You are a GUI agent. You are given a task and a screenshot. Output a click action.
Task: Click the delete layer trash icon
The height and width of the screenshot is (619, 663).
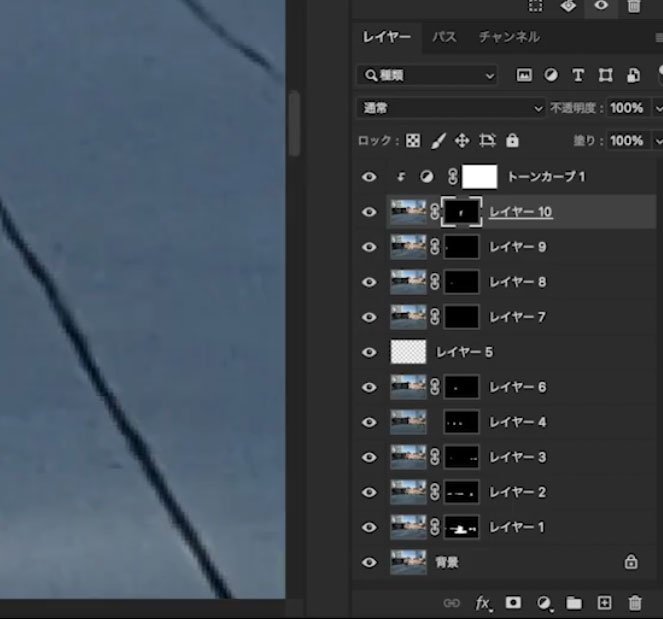click(634, 603)
